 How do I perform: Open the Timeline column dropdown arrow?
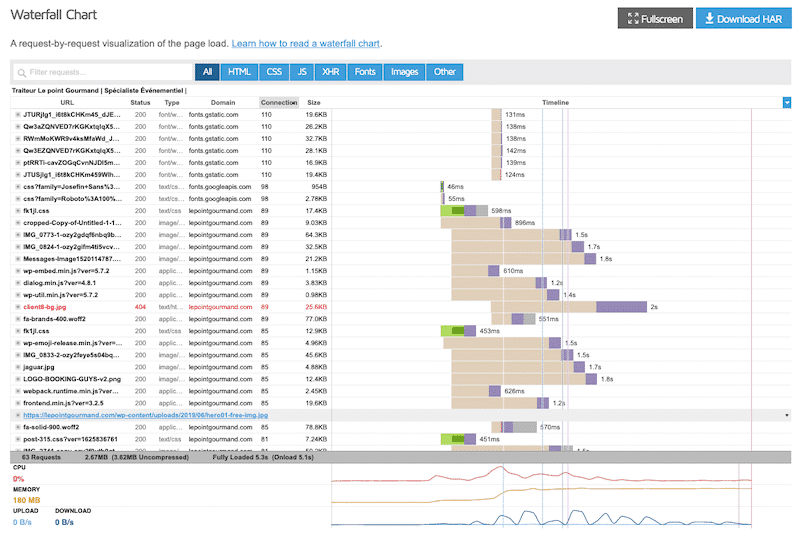[787, 102]
